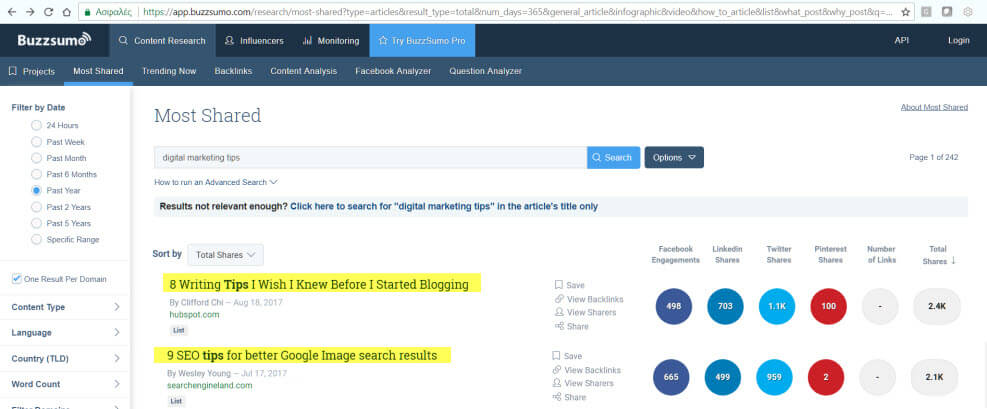Click Pinterest shares circle showing 100

click(x=828, y=306)
